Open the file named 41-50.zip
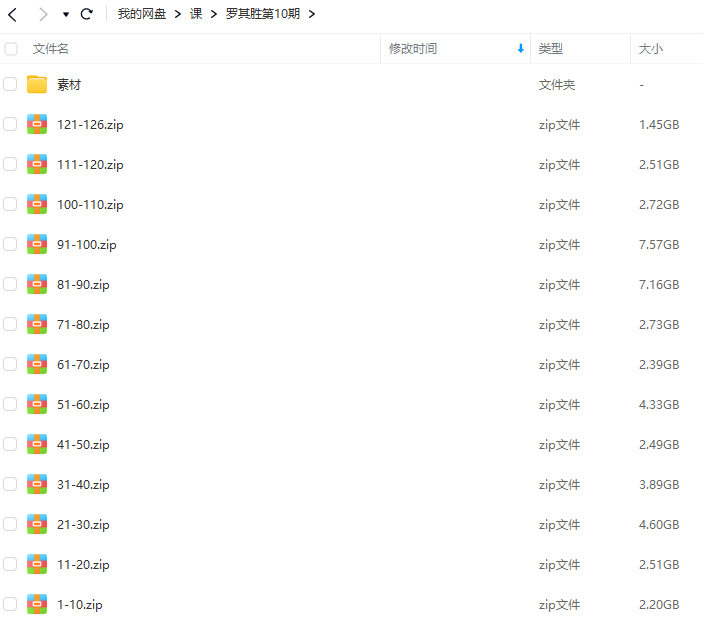The image size is (703, 625). click(83, 444)
